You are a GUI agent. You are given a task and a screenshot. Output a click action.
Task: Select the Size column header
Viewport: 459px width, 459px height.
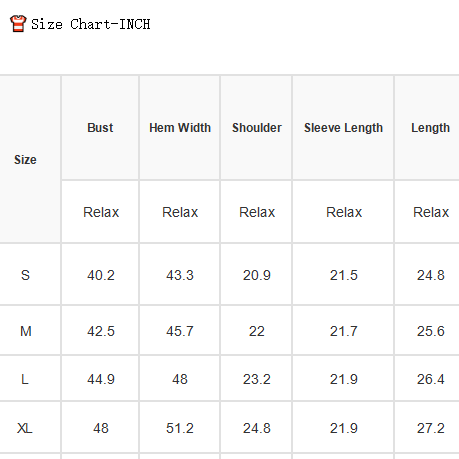(25, 160)
